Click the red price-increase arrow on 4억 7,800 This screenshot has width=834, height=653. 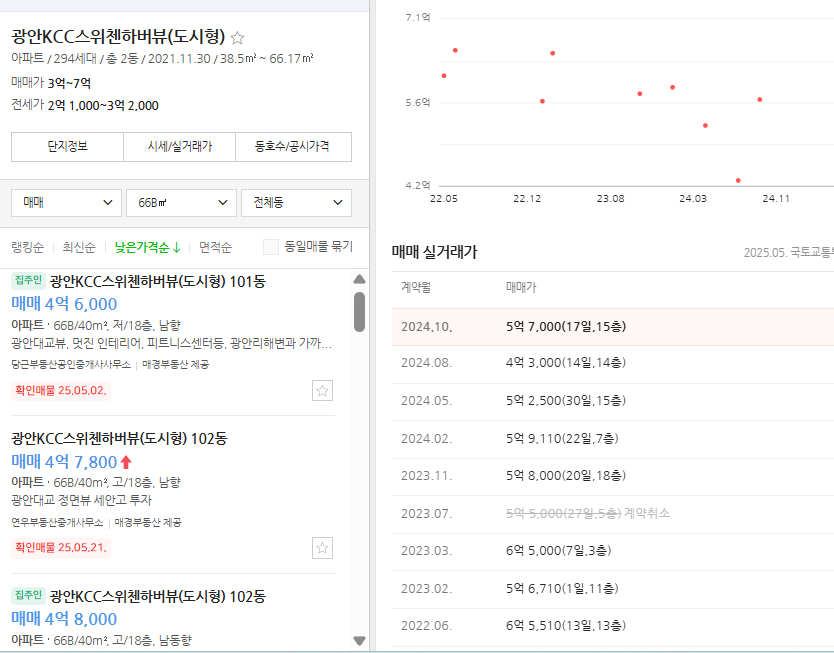pos(126,462)
